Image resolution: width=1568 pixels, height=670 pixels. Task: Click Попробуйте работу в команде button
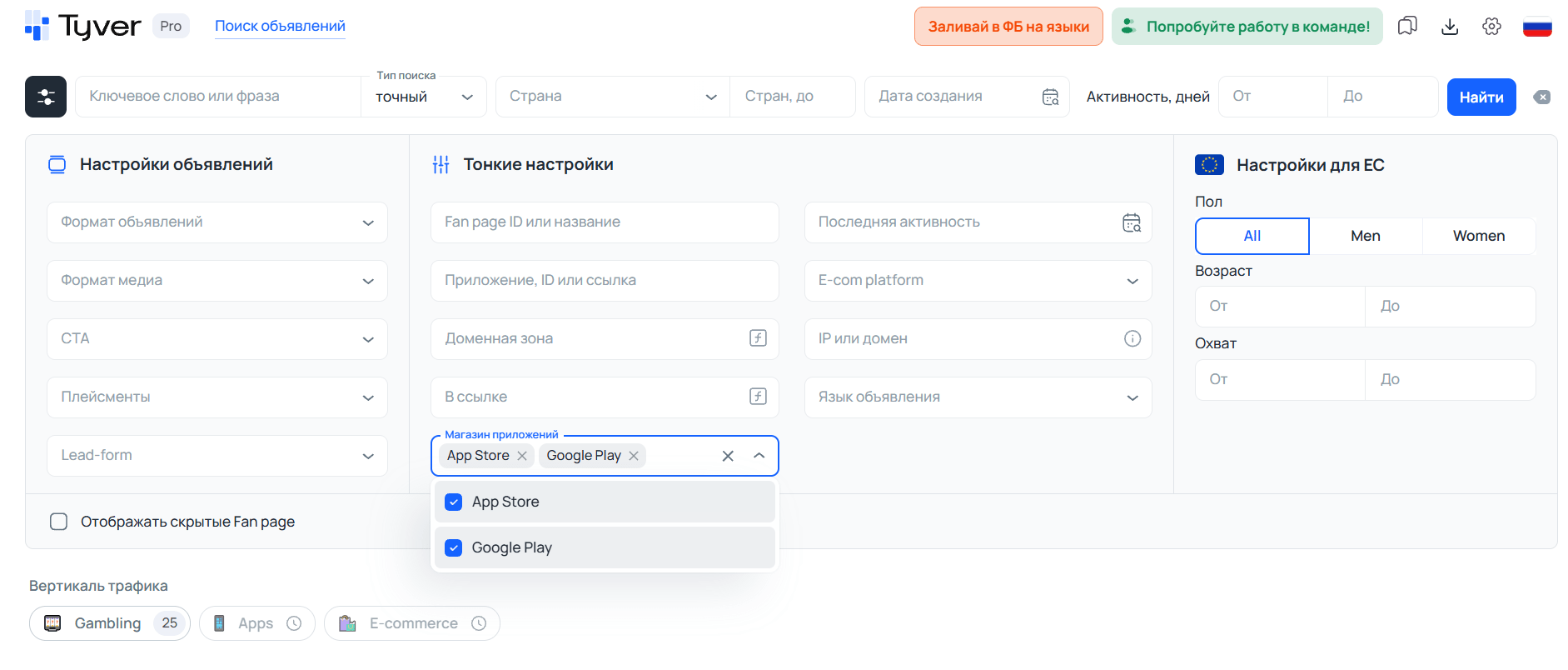point(1247,27)
